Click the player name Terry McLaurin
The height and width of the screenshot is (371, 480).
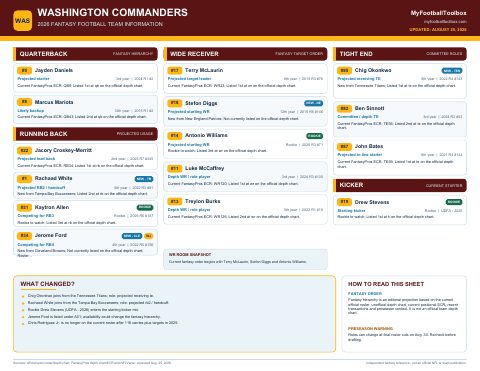(x=204, y=70)
